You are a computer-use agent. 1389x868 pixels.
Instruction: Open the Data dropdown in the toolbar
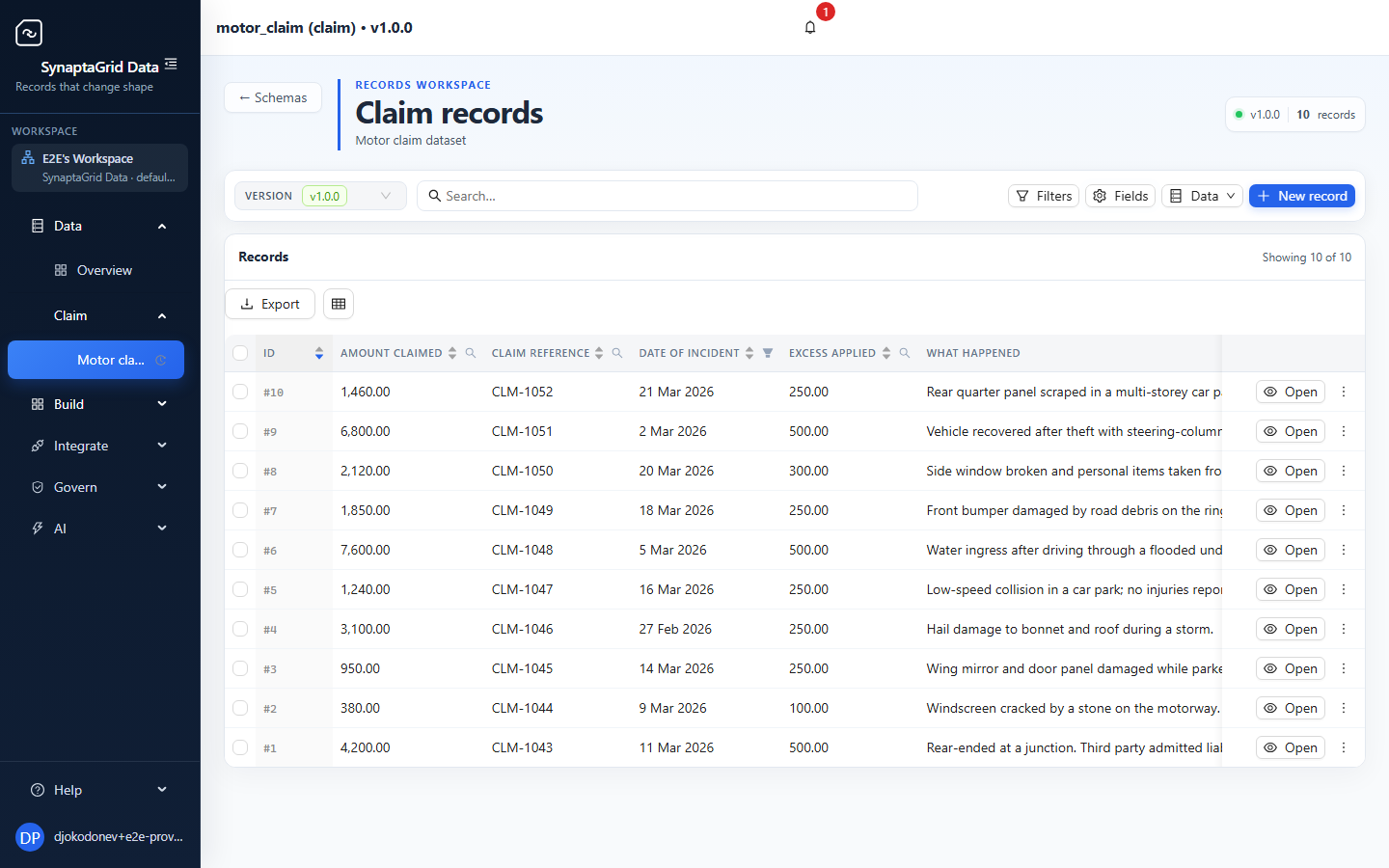point(1202,196)
